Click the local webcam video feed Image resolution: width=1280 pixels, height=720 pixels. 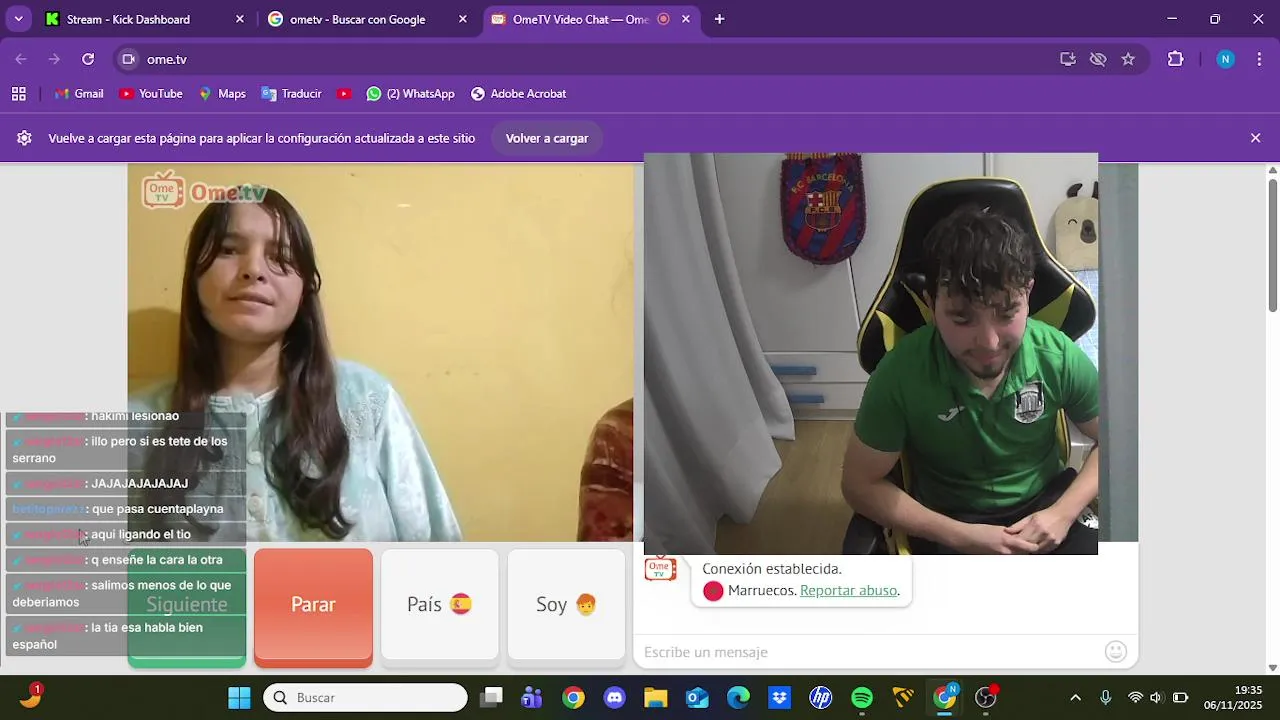(871, 353)
